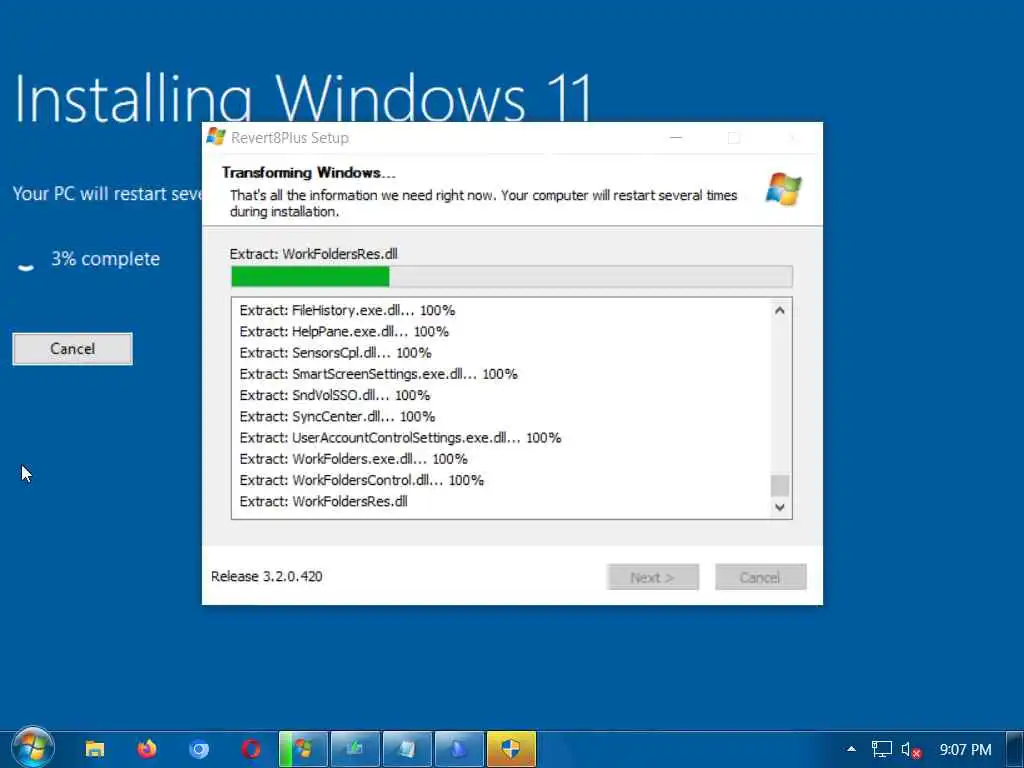Click the Windows flag logo in the Revert8Plus header
Screen dimensions: 1024x768
(784, 189)
